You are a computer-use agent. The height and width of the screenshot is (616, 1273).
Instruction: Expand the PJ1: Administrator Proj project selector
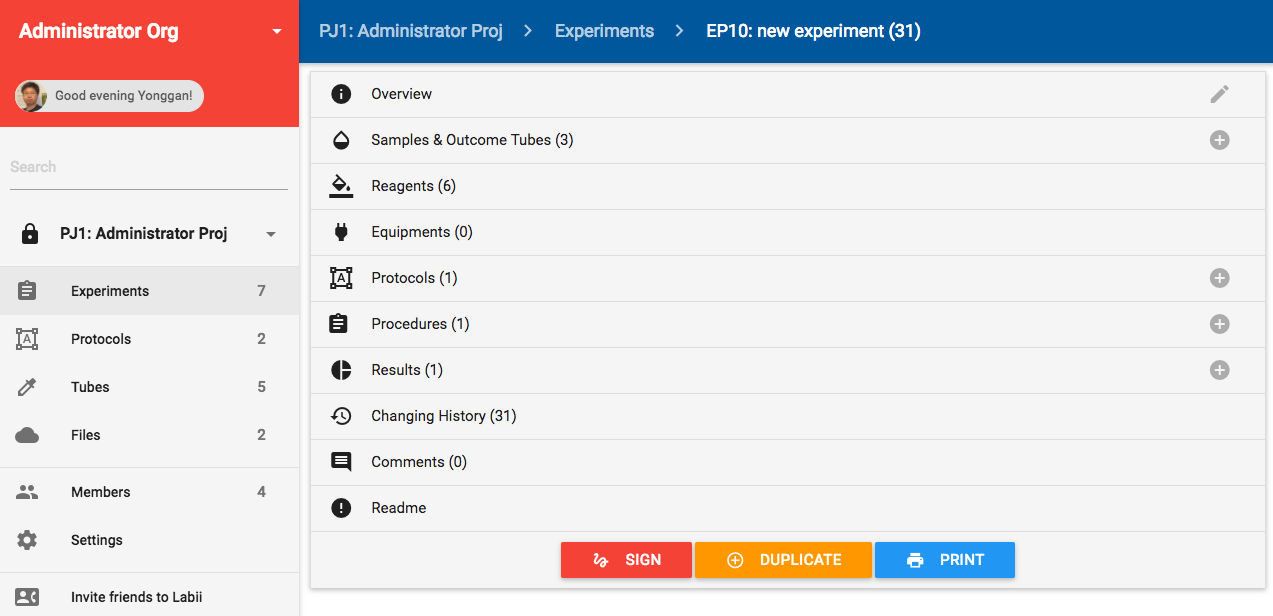click(270, 234)
